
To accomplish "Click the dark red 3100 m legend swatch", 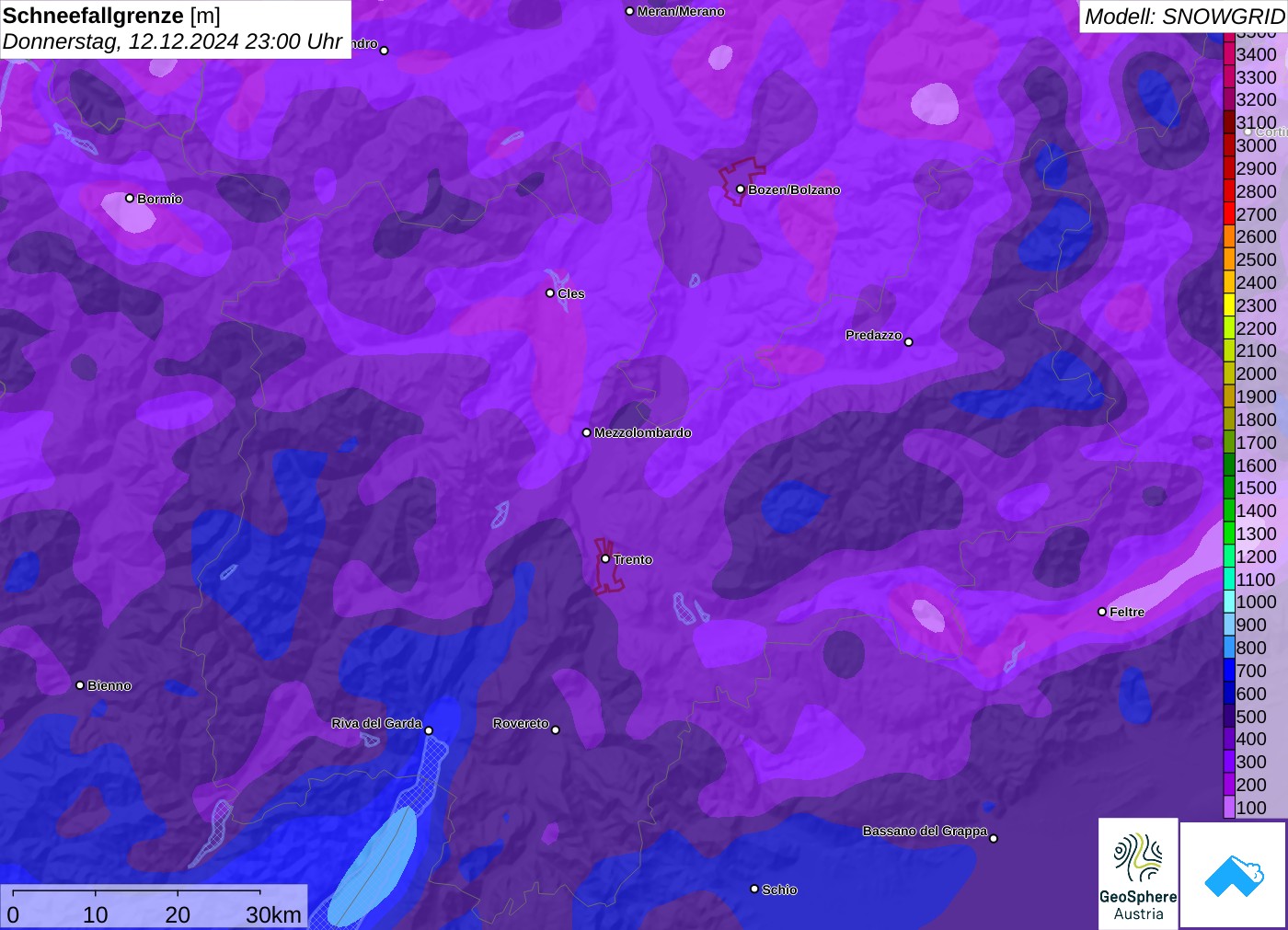I will [1229, 122].
